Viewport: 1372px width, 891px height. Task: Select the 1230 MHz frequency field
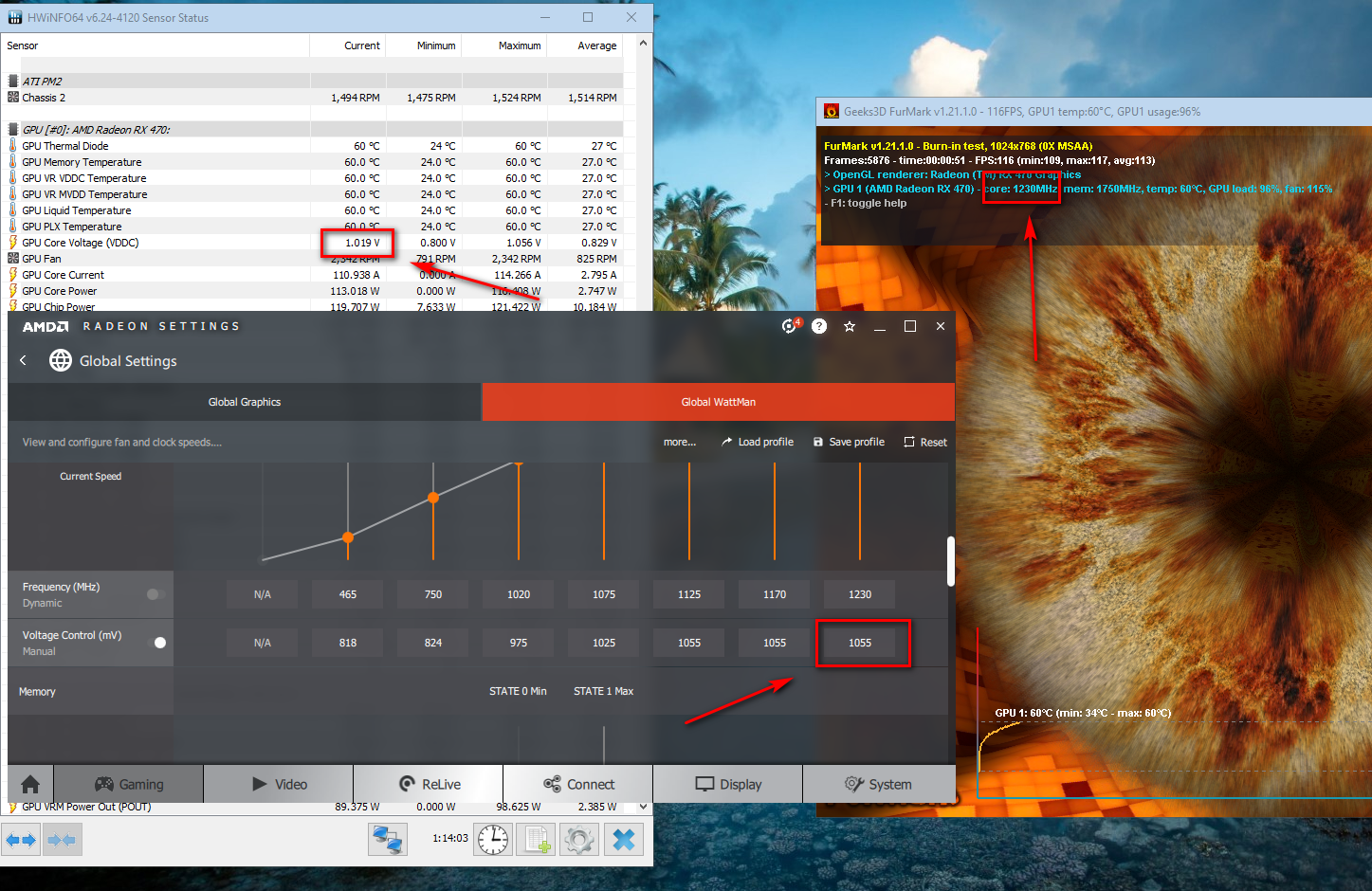tap(860, 594)
